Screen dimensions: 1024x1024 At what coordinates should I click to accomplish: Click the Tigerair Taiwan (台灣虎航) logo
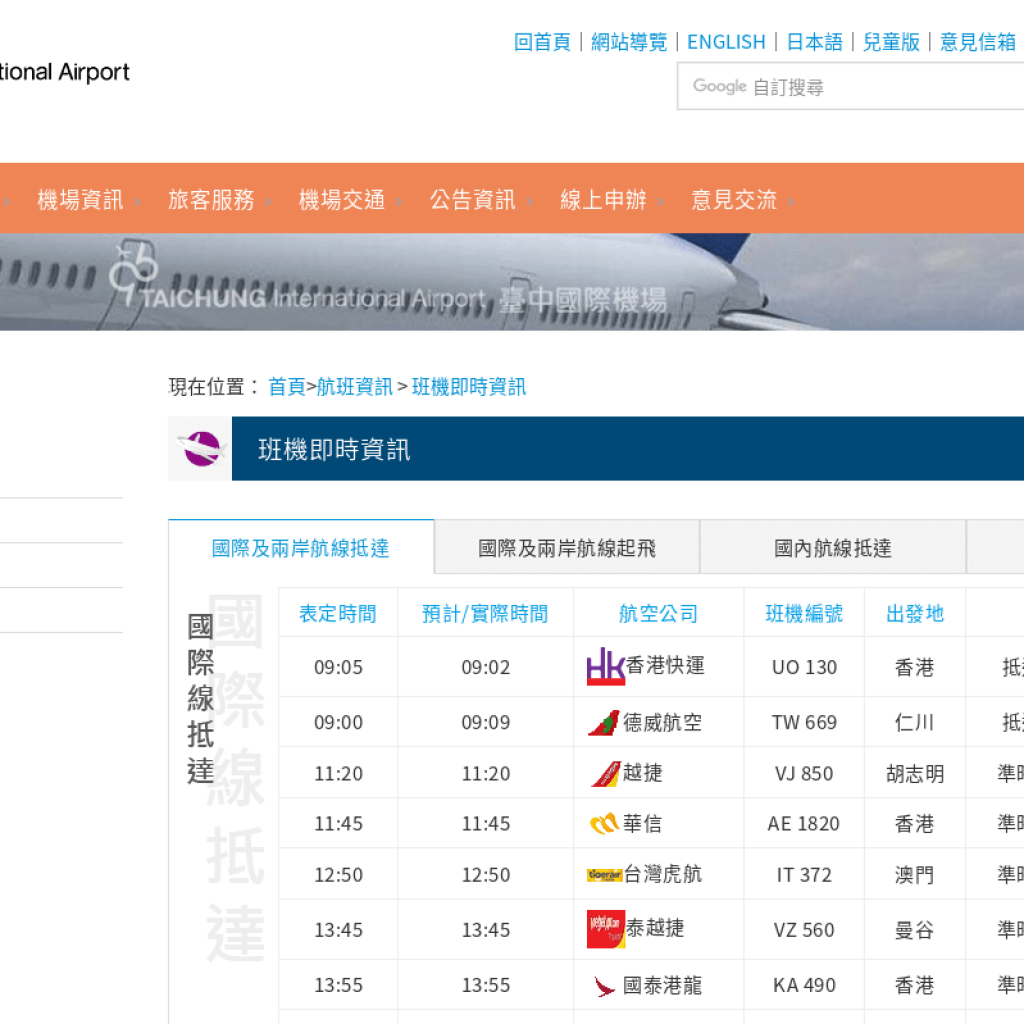pos(604,875)
